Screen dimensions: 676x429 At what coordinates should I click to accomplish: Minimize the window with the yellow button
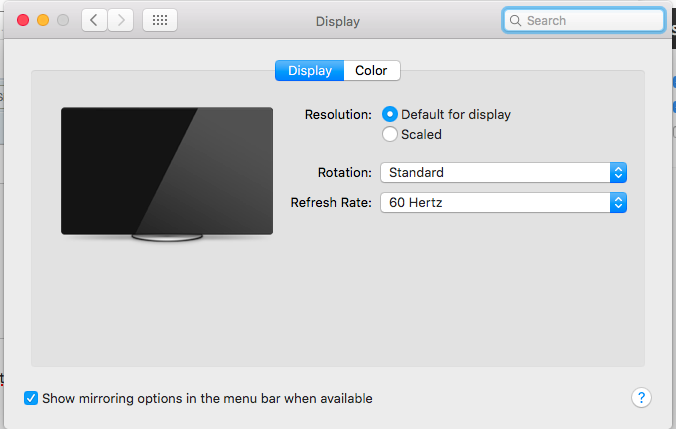pos(43,20)
